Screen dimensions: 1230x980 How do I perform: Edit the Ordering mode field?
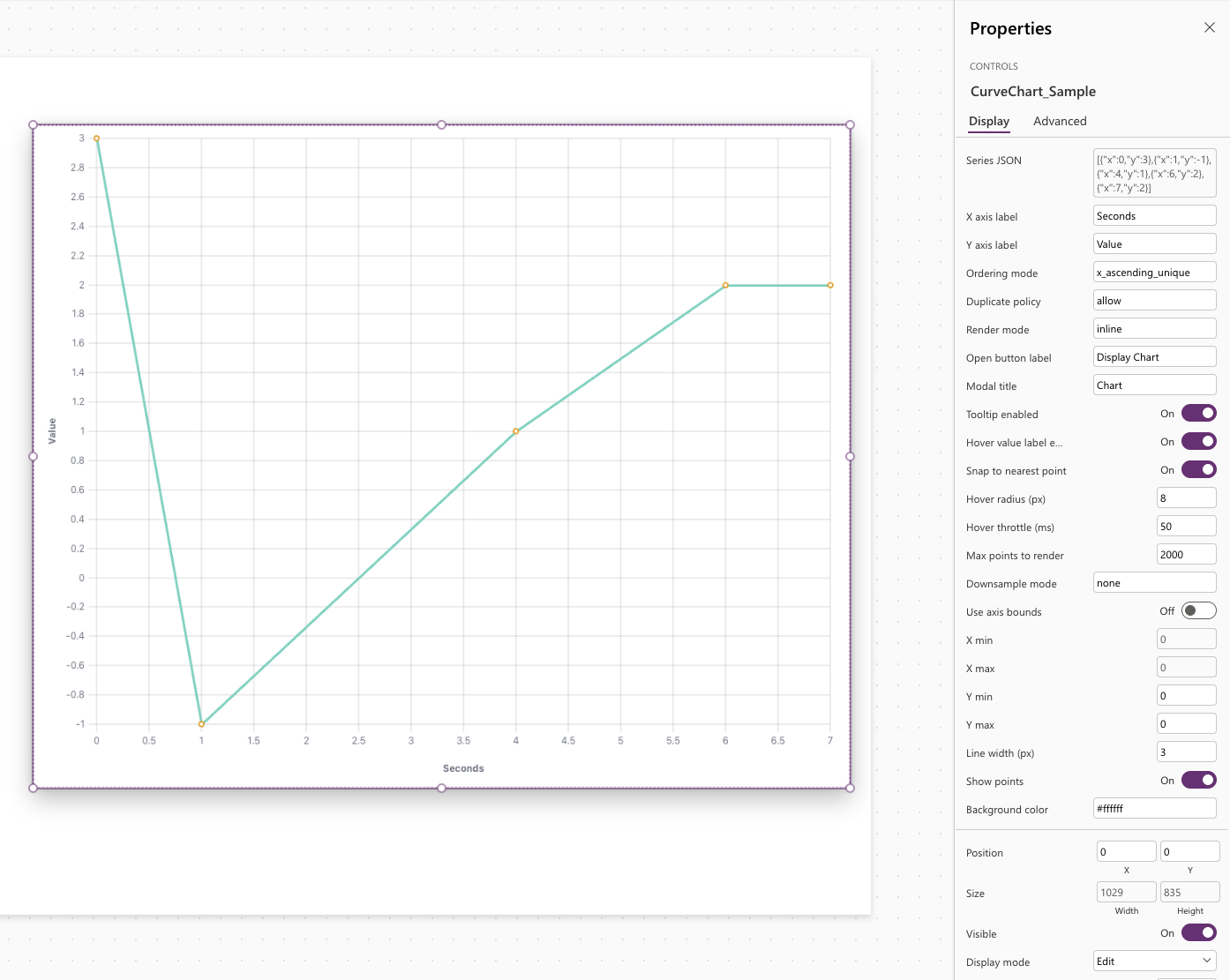1154,272
